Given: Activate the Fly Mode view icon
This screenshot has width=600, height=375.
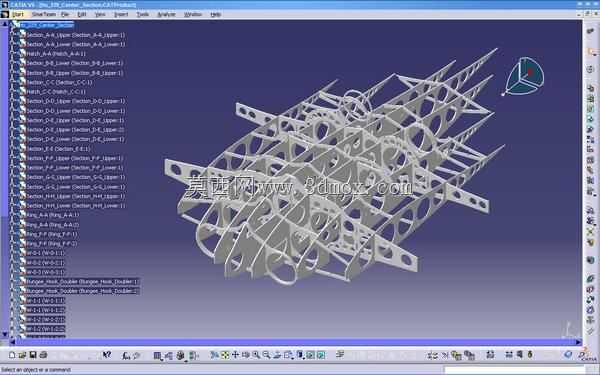Looking at the screenshot, I should pos(214,355).
